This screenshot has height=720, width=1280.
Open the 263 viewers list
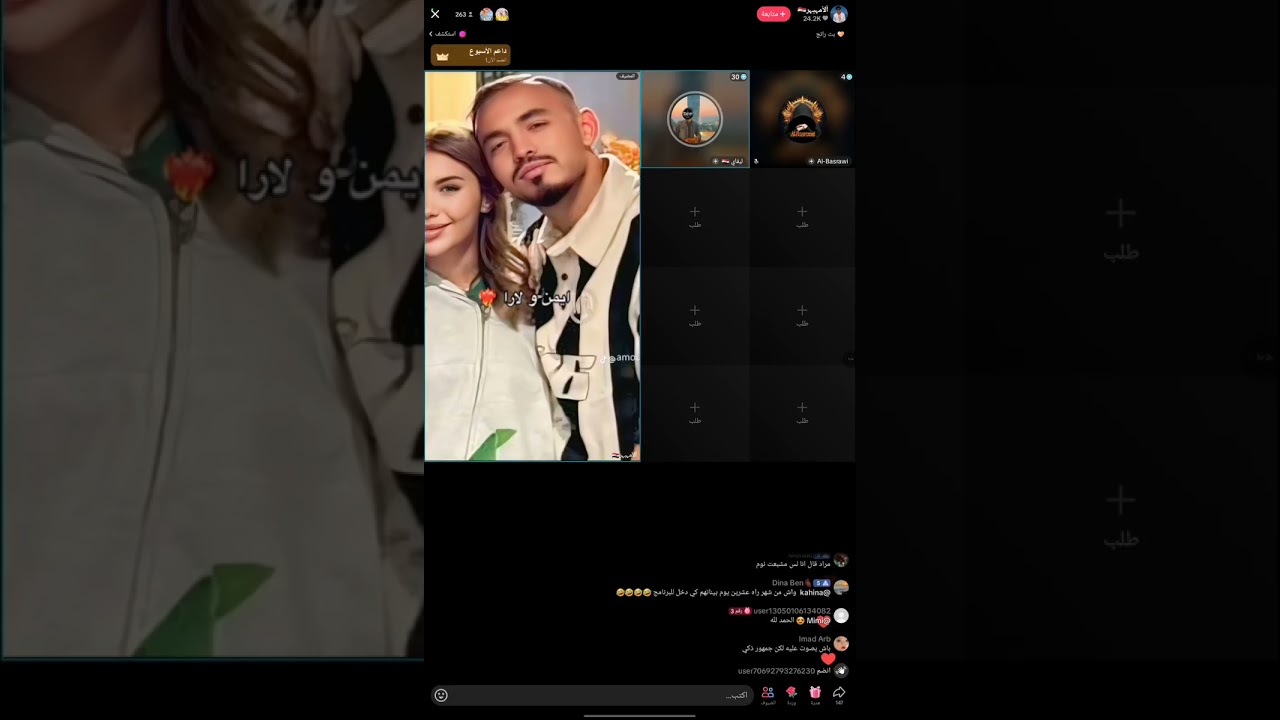[x=463, y=14]
